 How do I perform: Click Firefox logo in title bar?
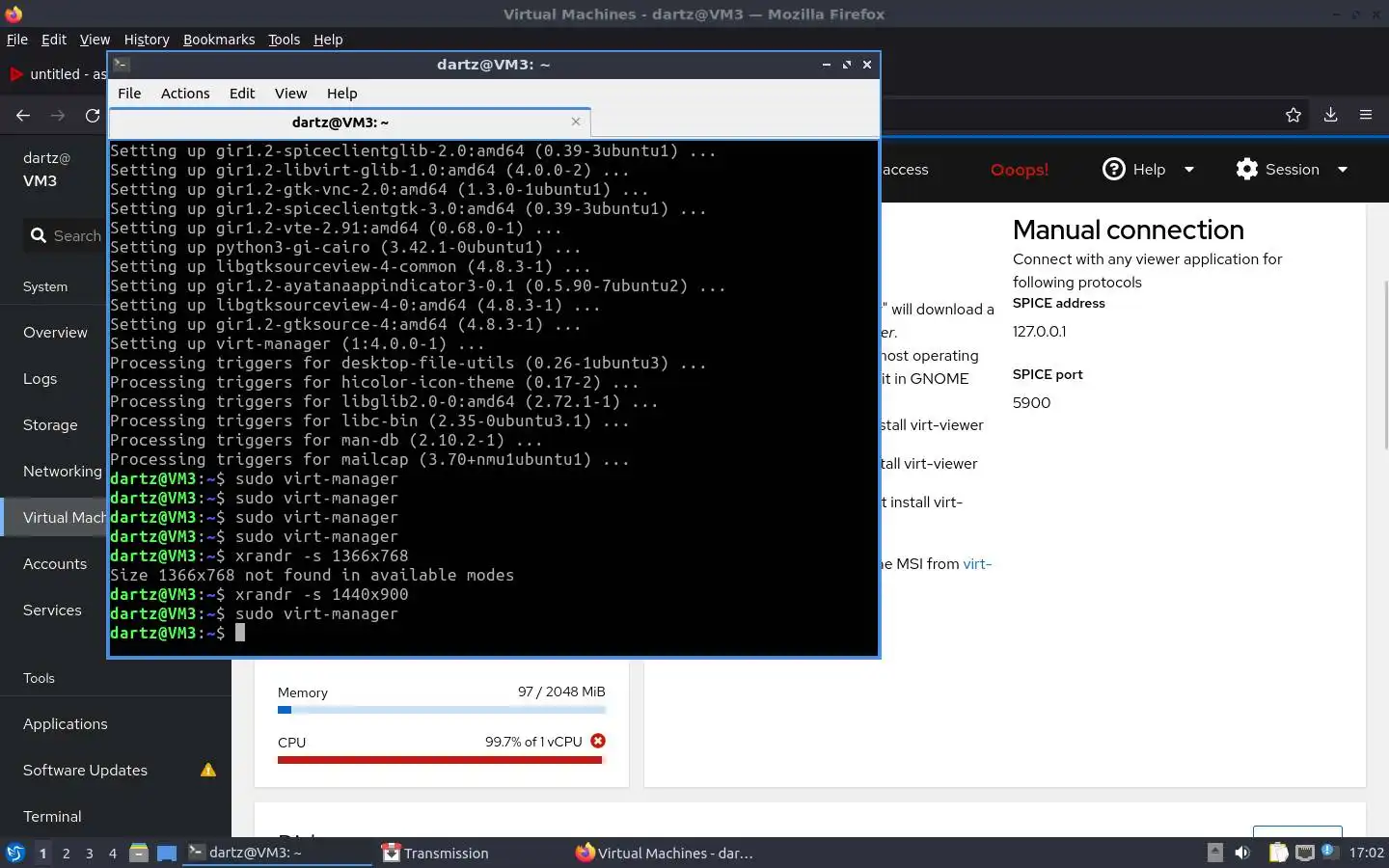pyautogui.click(x=14, y=14)
